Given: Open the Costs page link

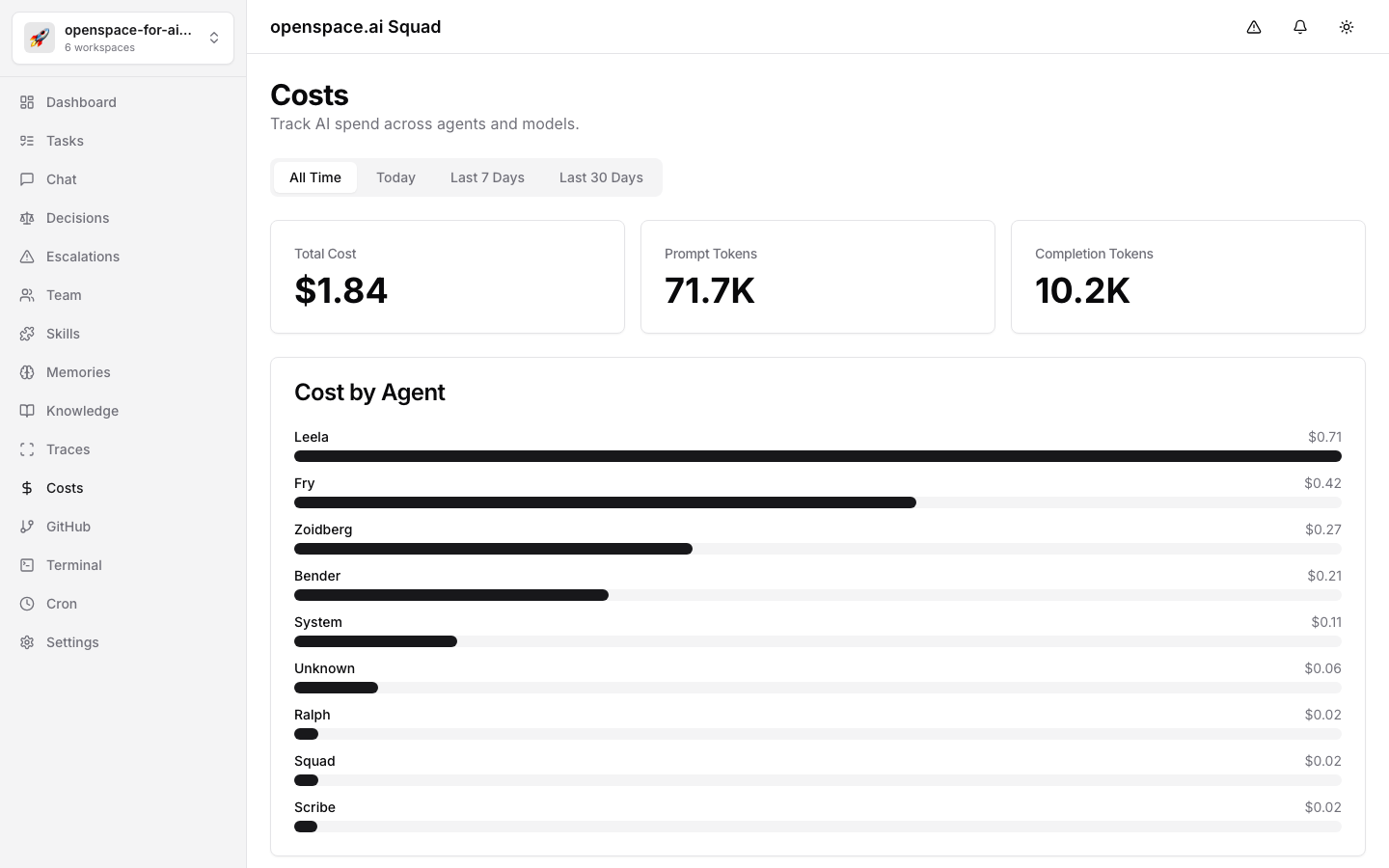Looking at the screenshot, I should pos(65,488).
